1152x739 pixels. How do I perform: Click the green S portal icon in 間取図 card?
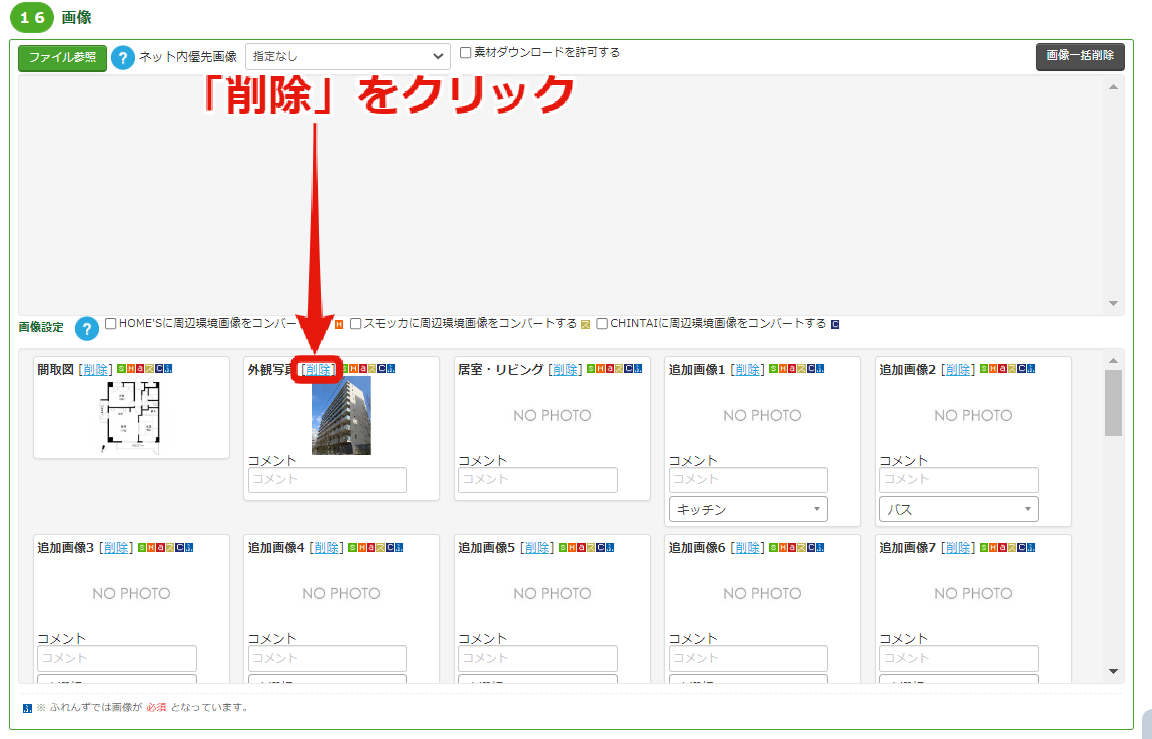[121, 369]
